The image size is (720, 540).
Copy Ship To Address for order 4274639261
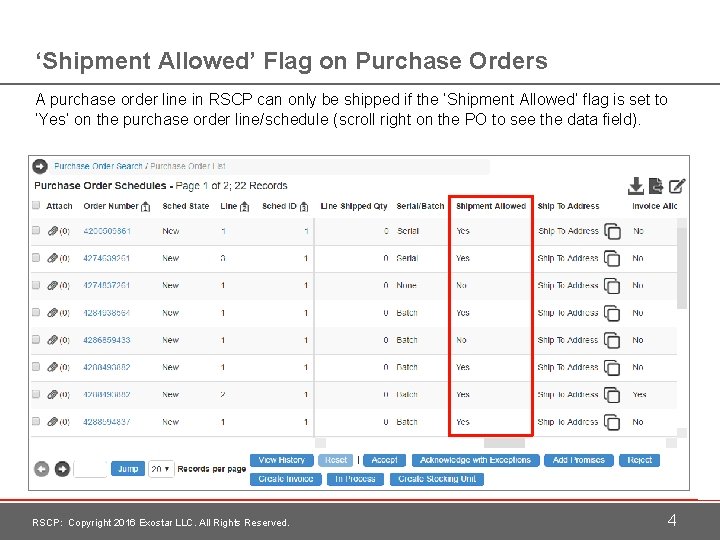pos(612,259)
